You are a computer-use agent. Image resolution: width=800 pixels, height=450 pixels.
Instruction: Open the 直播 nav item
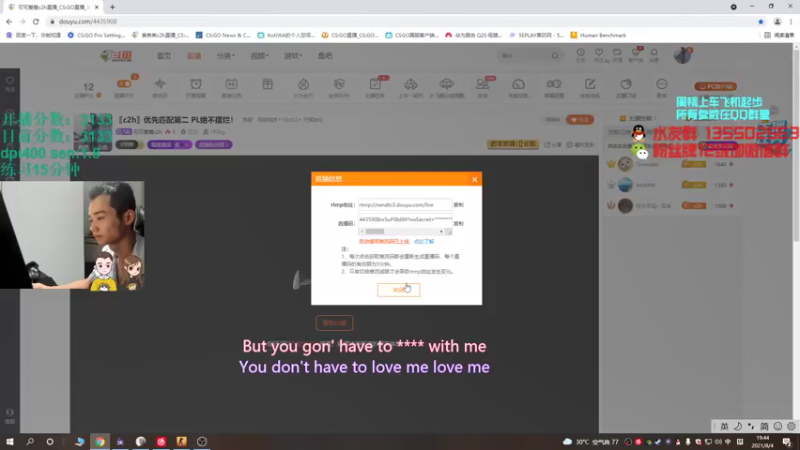(x=194, y=56)
